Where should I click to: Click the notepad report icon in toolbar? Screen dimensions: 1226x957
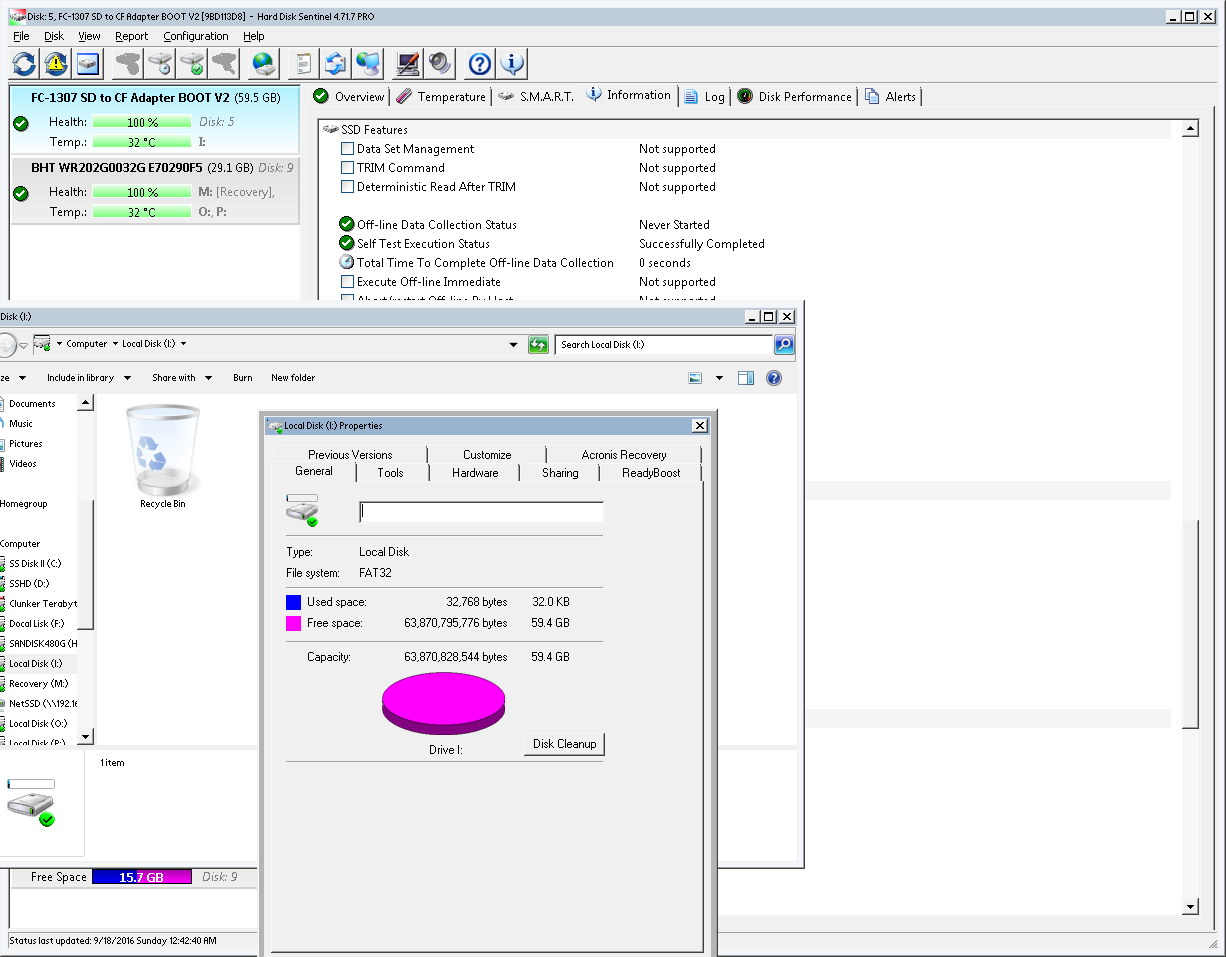302,64
